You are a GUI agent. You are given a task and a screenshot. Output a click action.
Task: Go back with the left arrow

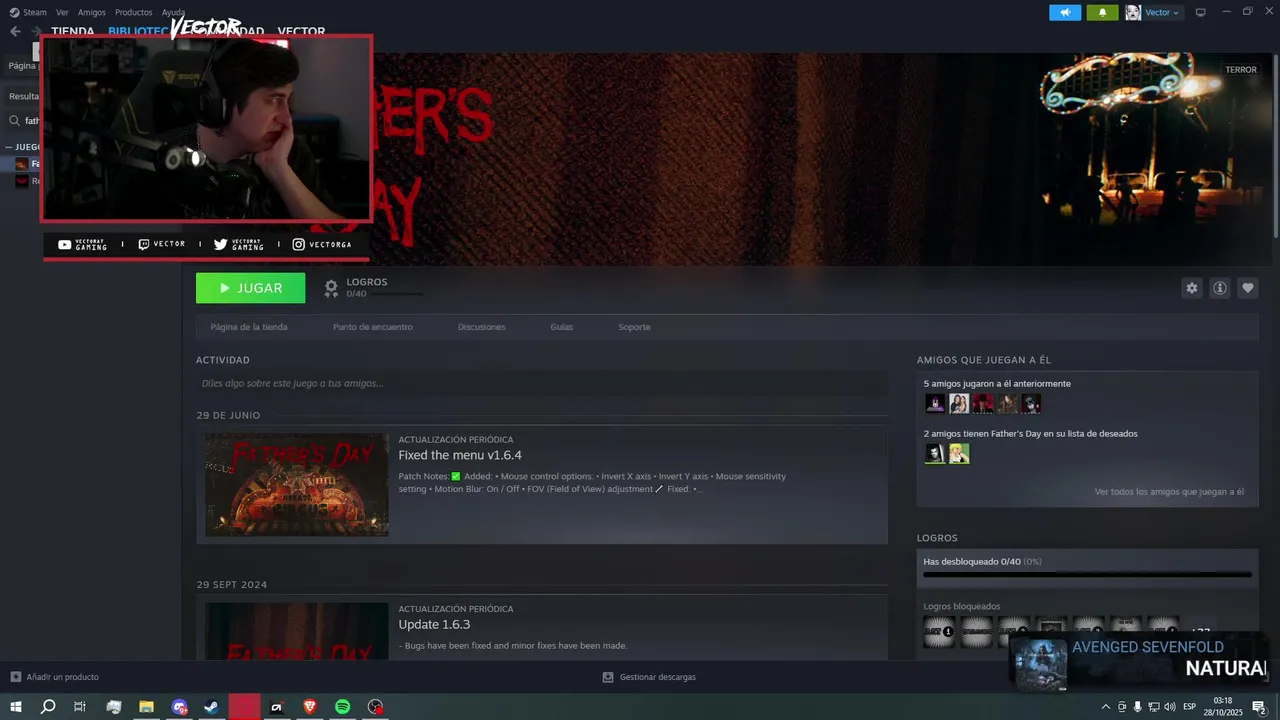(x=15, y=31)
